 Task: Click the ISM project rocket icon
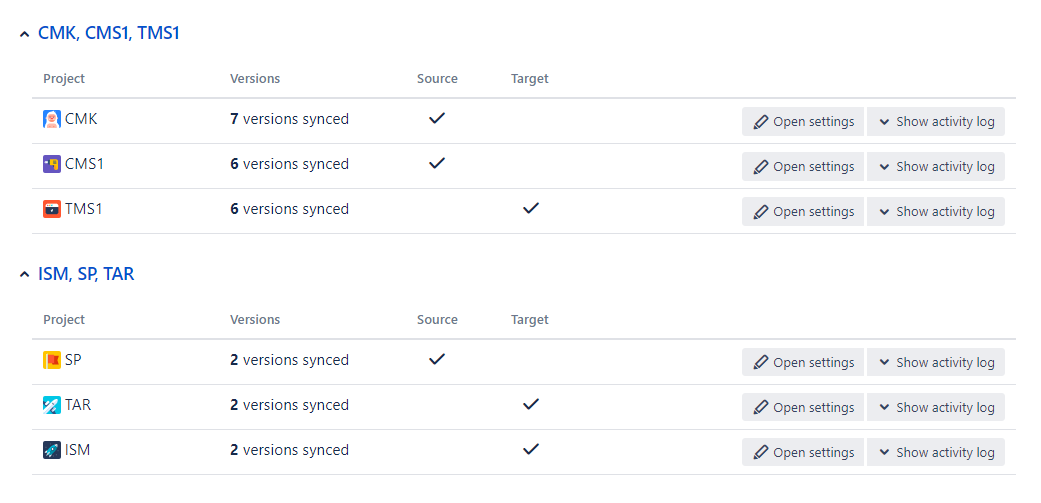pyautogui.click(x=52, y=450)
